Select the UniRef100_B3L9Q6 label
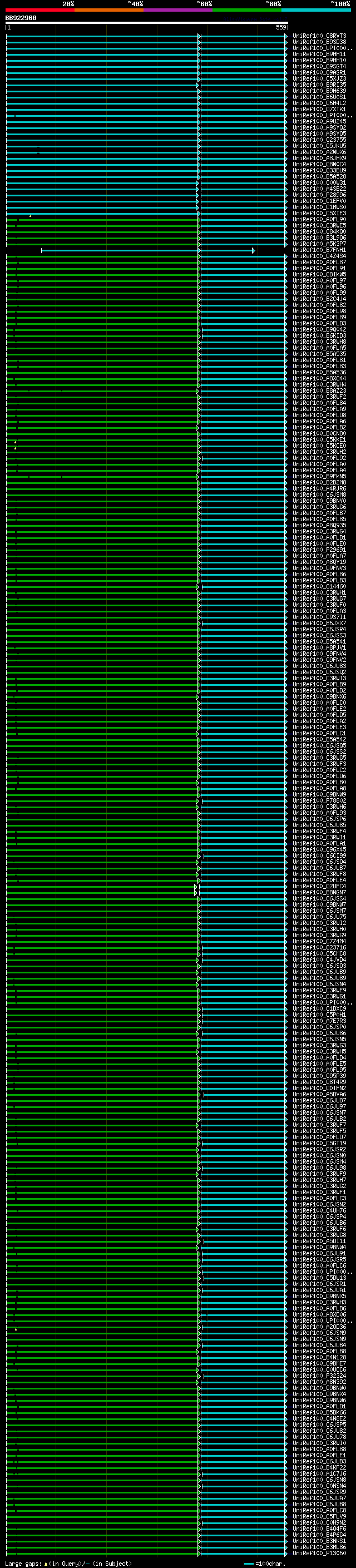Image resolution: width=356 pixels, height=1568 pixels. click(319, 238)
